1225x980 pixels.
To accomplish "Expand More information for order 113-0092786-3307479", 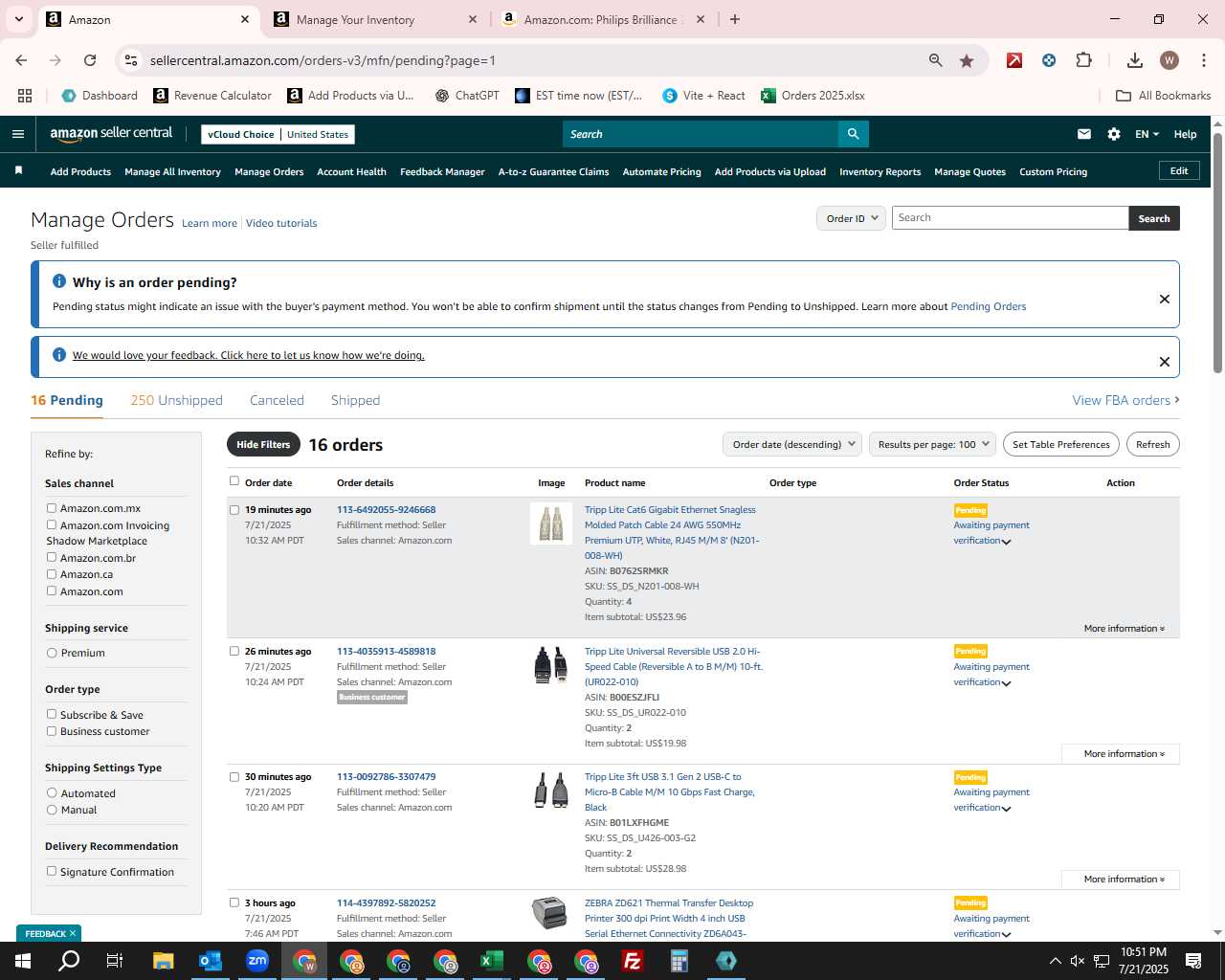I will [1121, 880].
